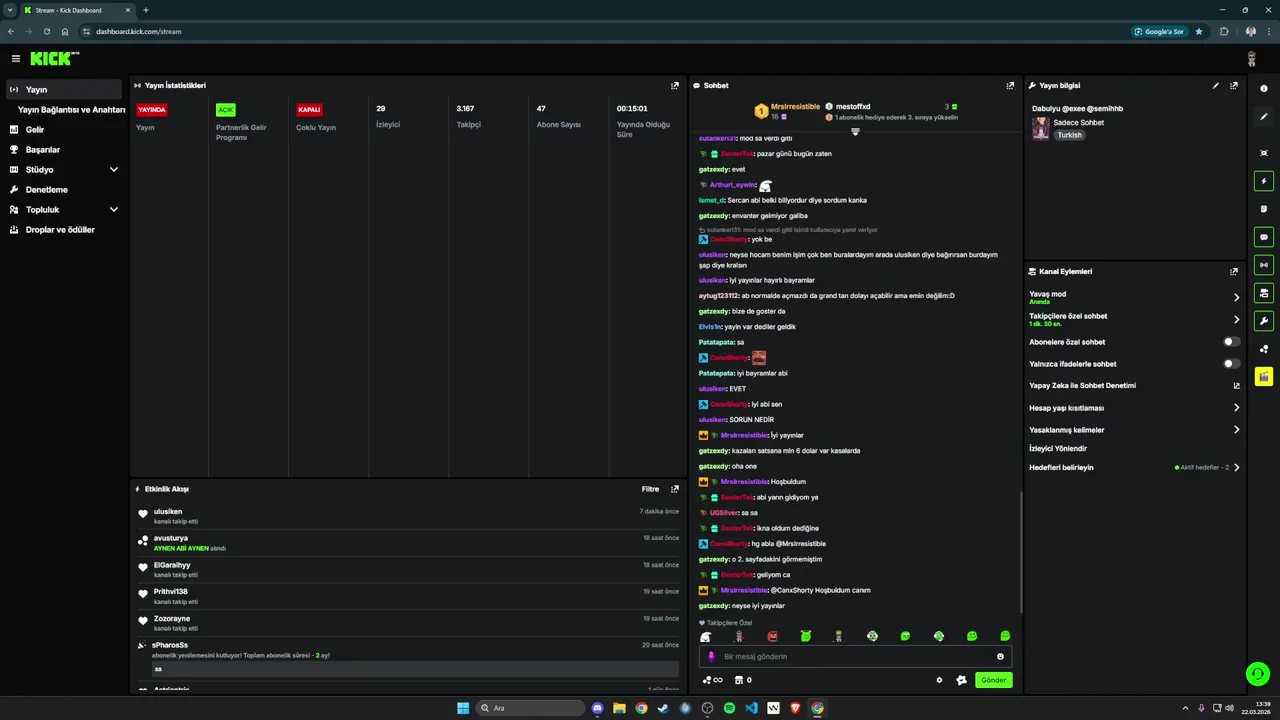Click the Turkish language tag

point(1069,135)
